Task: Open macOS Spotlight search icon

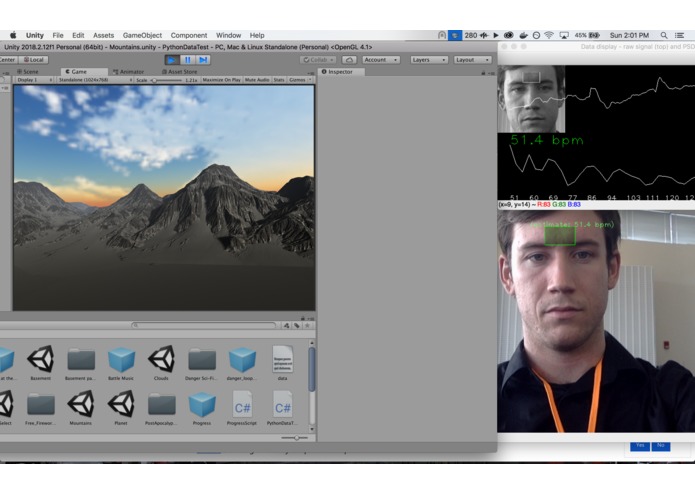Action: point(664,35)
